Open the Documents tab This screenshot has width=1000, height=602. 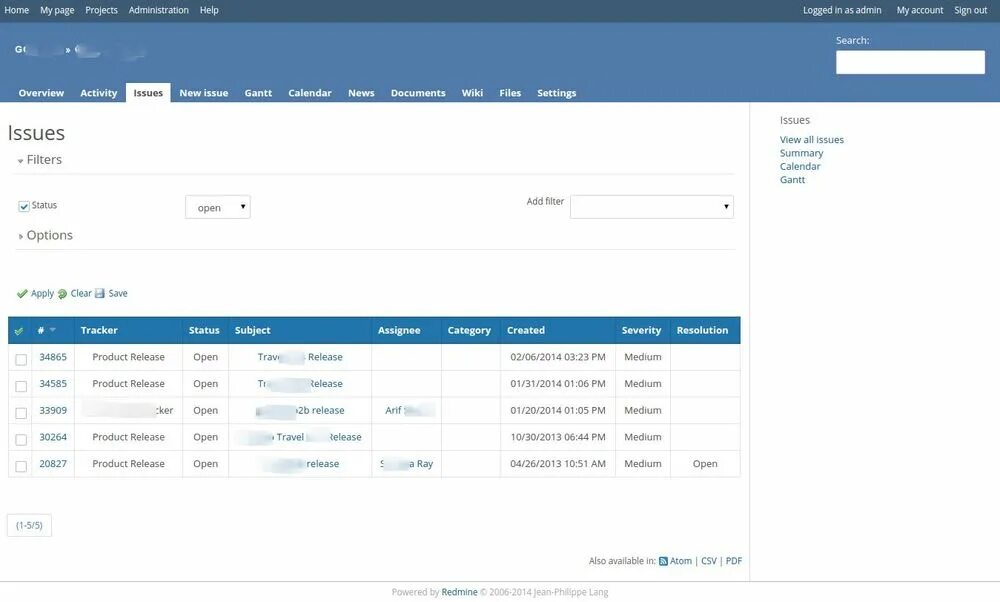418,93
